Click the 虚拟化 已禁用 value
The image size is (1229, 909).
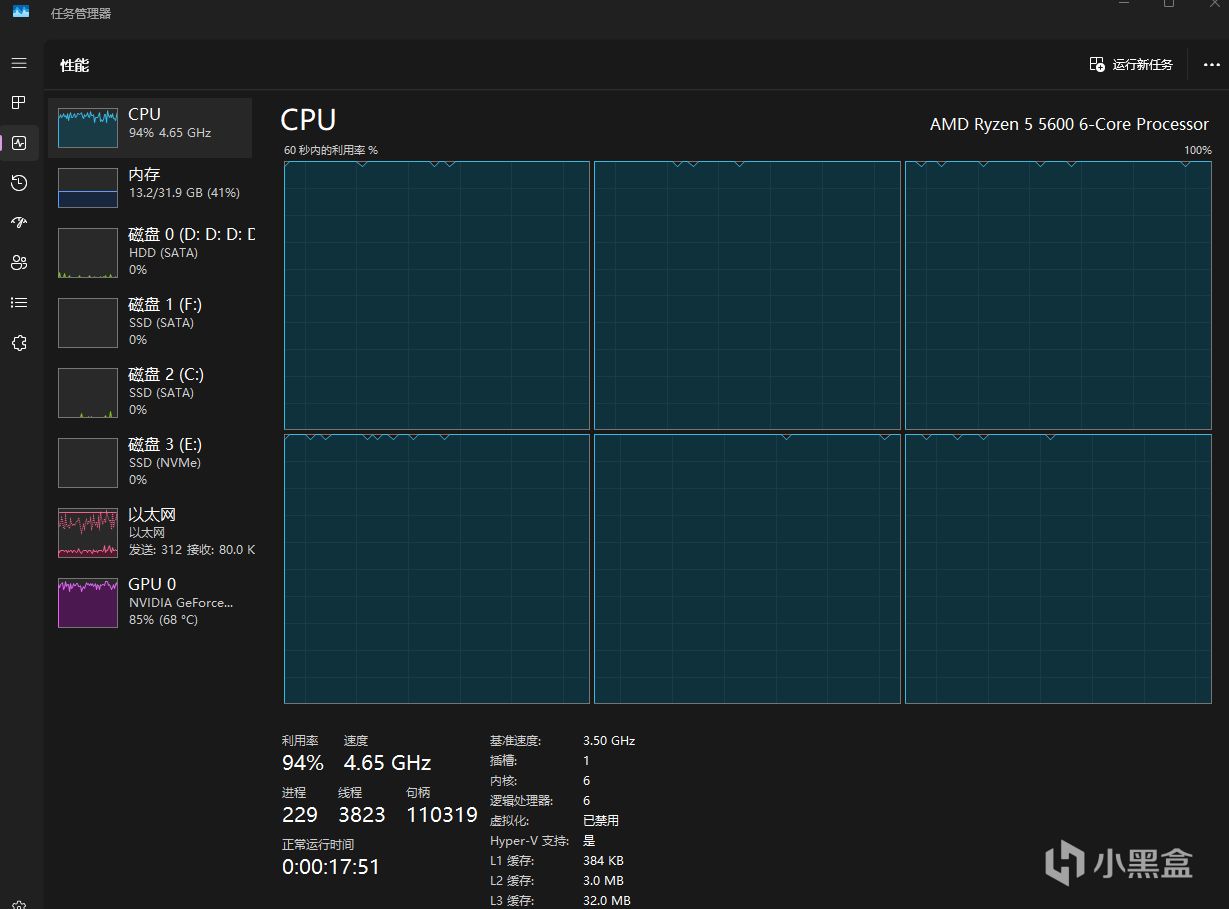[601, 820]
